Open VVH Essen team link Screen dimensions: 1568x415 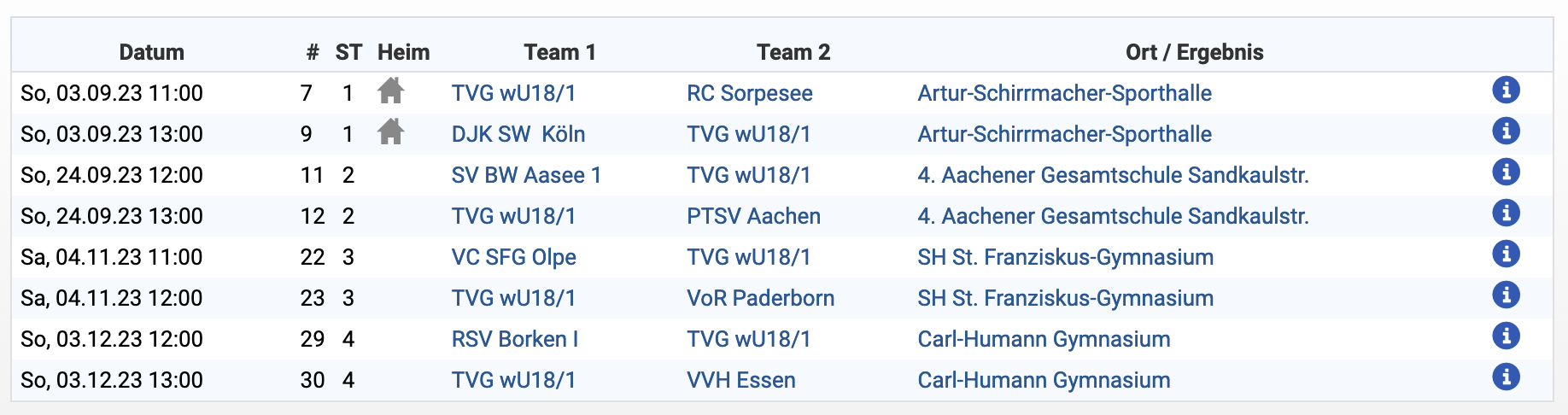pos(741,380)
